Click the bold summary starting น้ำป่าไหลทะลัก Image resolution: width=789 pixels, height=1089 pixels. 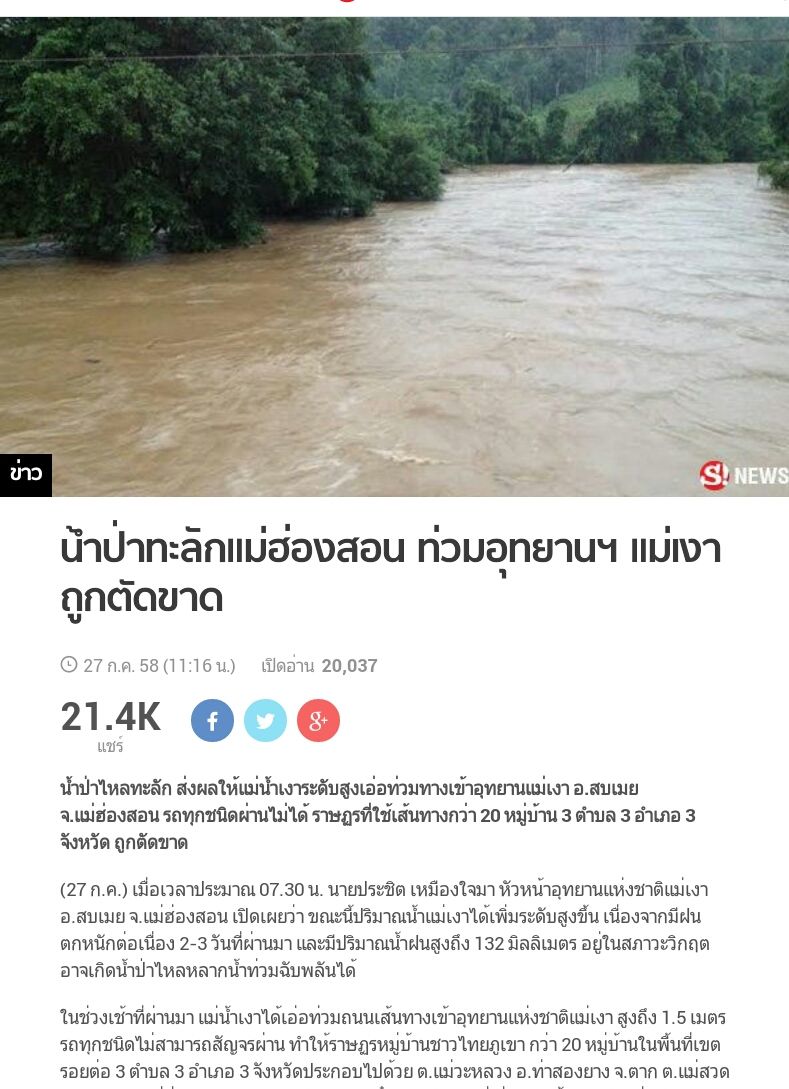point(378,815)
